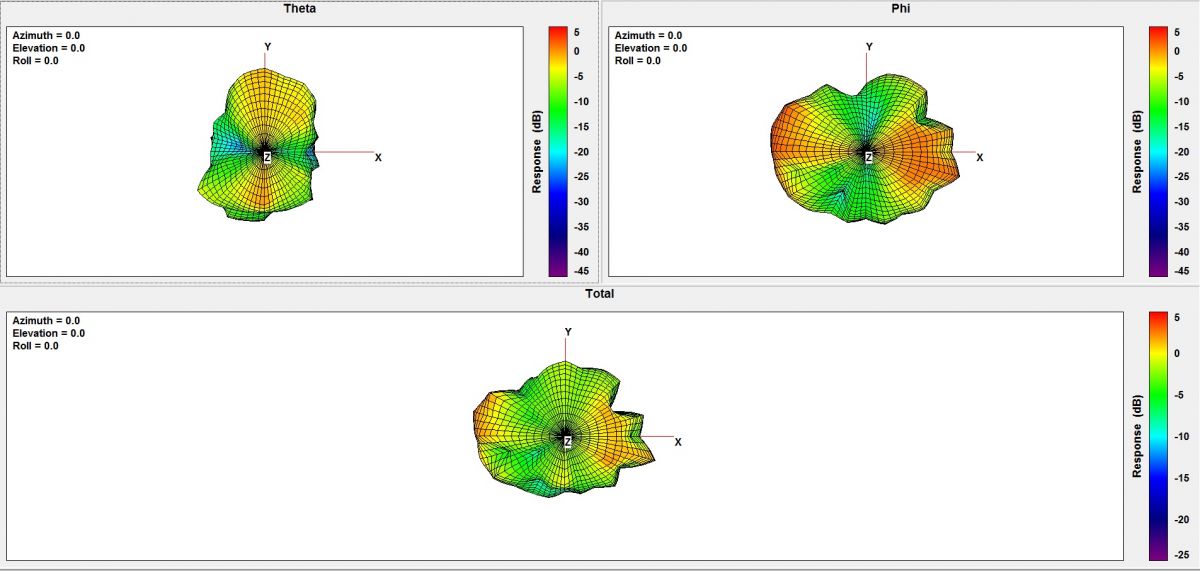
Task: Click 'Roll = 0.0' in Total panel
Action: point(35,347)
